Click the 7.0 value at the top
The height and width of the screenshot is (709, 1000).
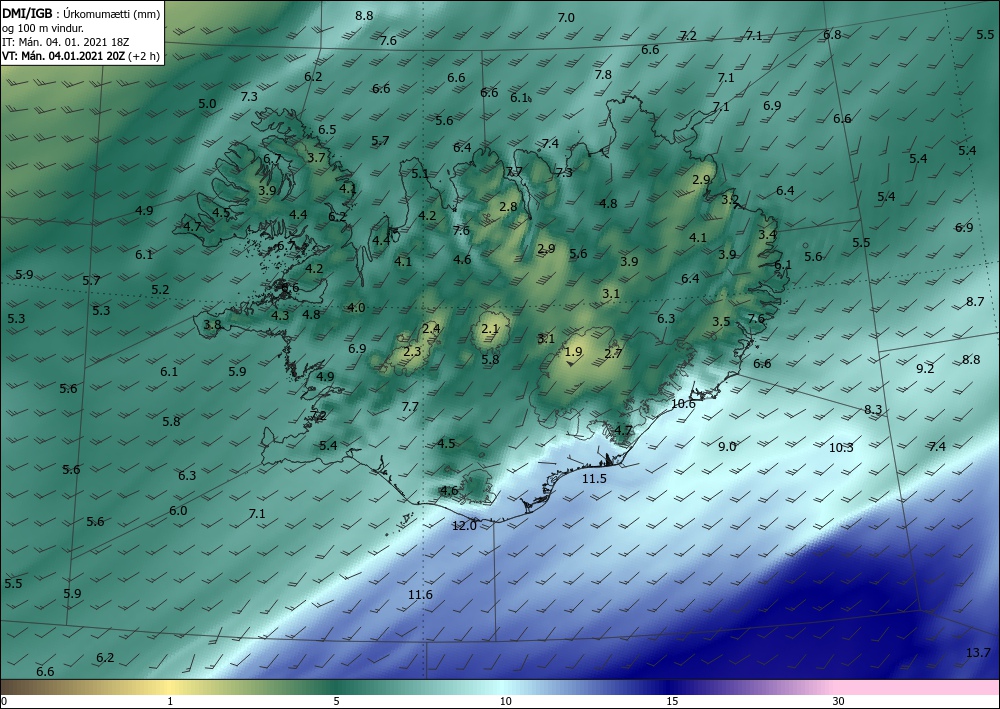pyautogui.click(x=566, y=18)
